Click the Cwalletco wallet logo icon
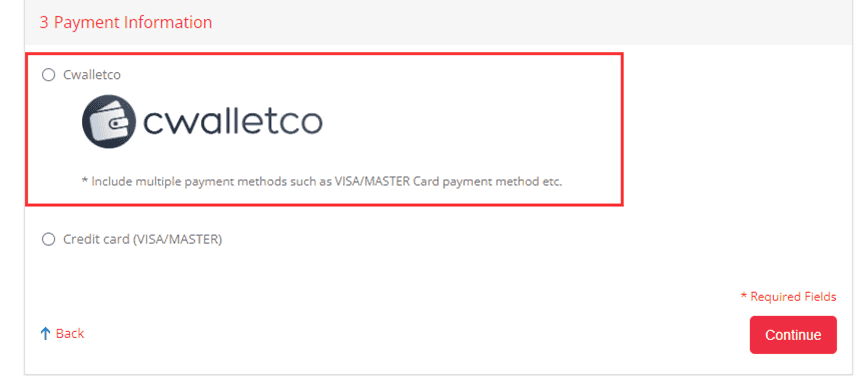This screenshot has width=865, height=376. (109, 121)
